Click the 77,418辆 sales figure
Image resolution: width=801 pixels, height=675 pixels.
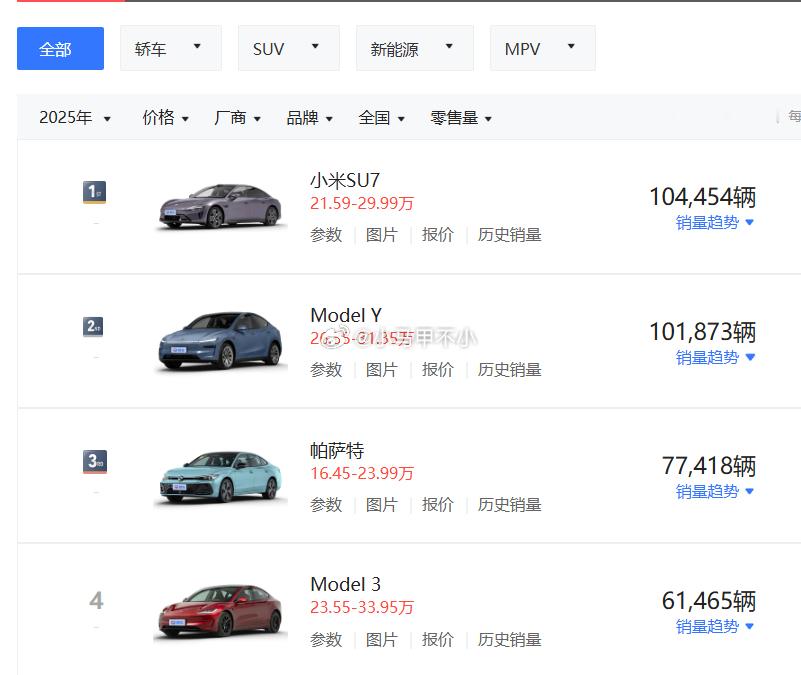click(x=709, y=466)
